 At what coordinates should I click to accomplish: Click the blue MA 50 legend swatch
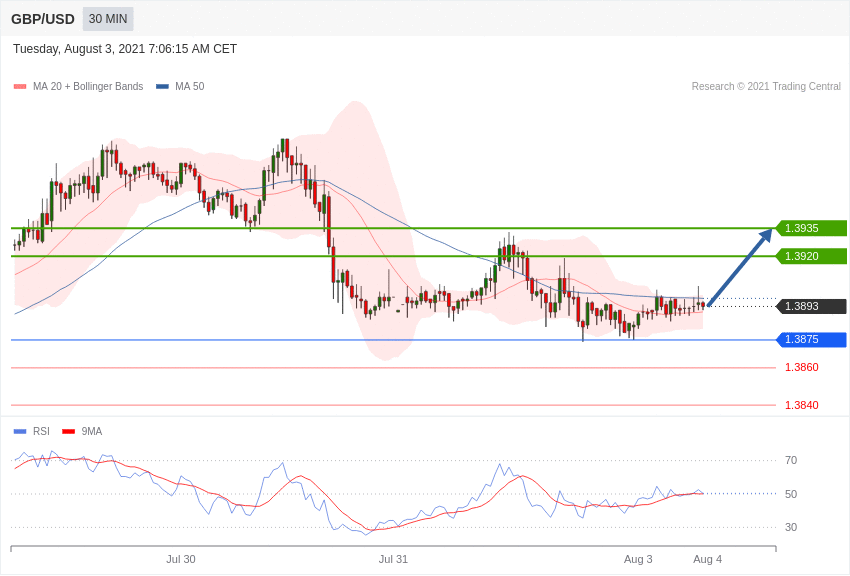point(162,87)
